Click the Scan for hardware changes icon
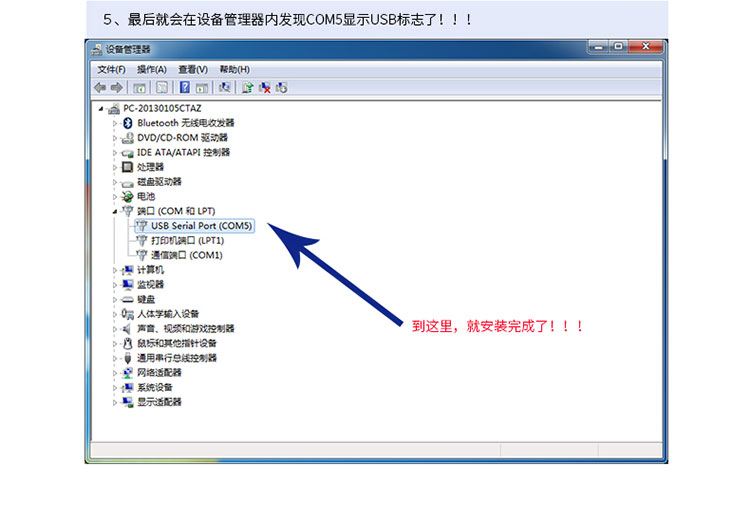Screen dimensions: 750x508 click(x=225, y=88)
